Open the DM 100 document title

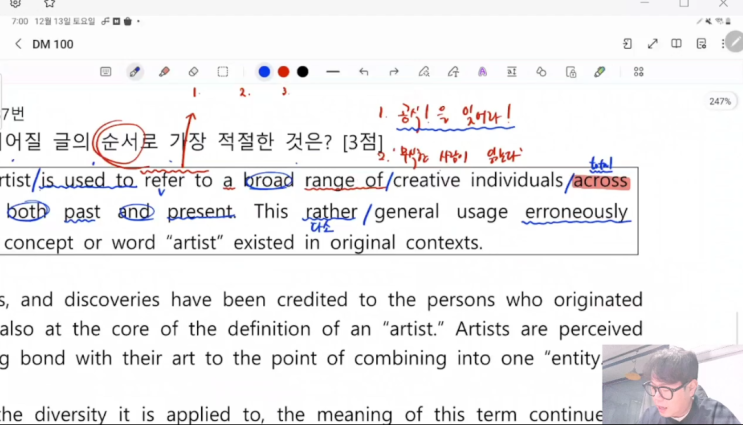(53, 44)
